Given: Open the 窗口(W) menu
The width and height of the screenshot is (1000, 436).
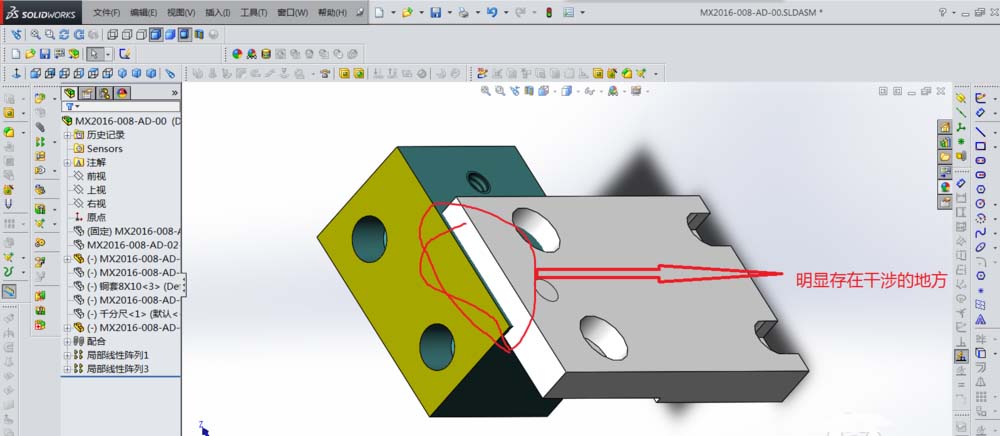Looking at the screenshot, I should [x=293, y=12].
